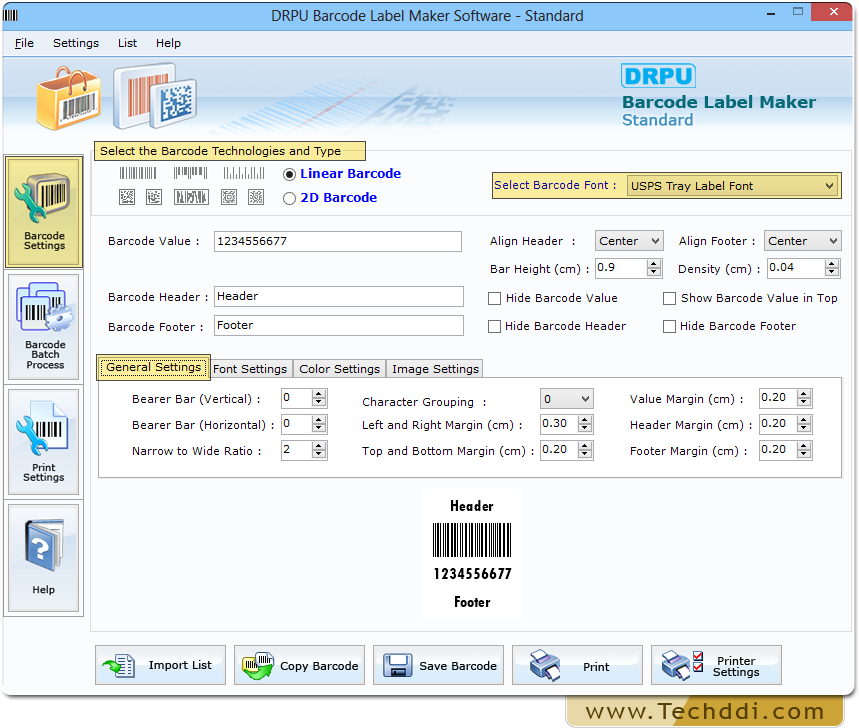859x728 pixels.
Task: Click the wide stacked 2D barcode sample icon
Action: pyautogui.click(x=191, y=197)
